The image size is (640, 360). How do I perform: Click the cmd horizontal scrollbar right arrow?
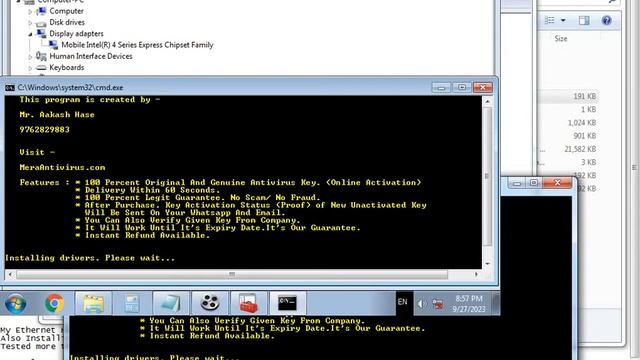(476, 275)
